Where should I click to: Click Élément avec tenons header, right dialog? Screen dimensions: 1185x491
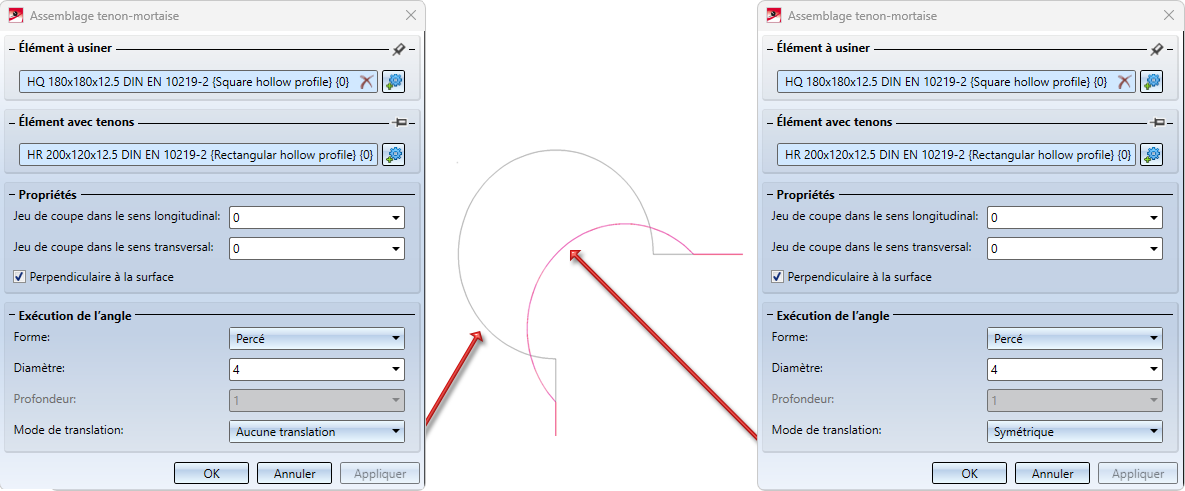click(834, 122)
